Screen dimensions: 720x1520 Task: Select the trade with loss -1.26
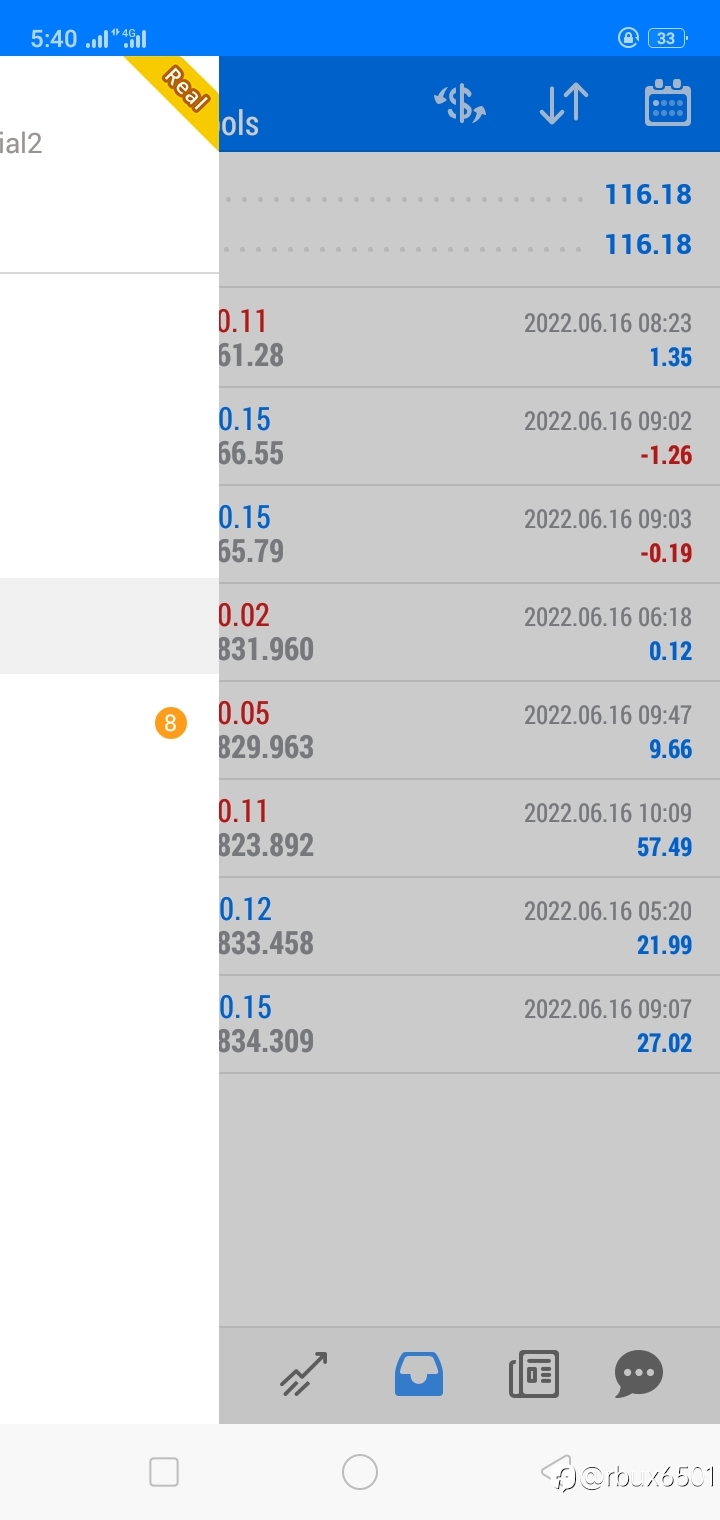click(x=469, y=437)
